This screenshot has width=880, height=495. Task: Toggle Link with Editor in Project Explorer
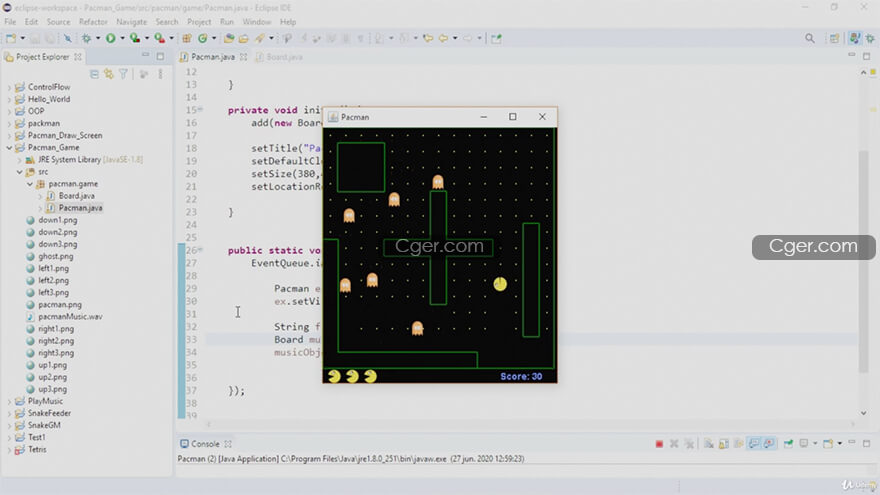coord(109,74)
